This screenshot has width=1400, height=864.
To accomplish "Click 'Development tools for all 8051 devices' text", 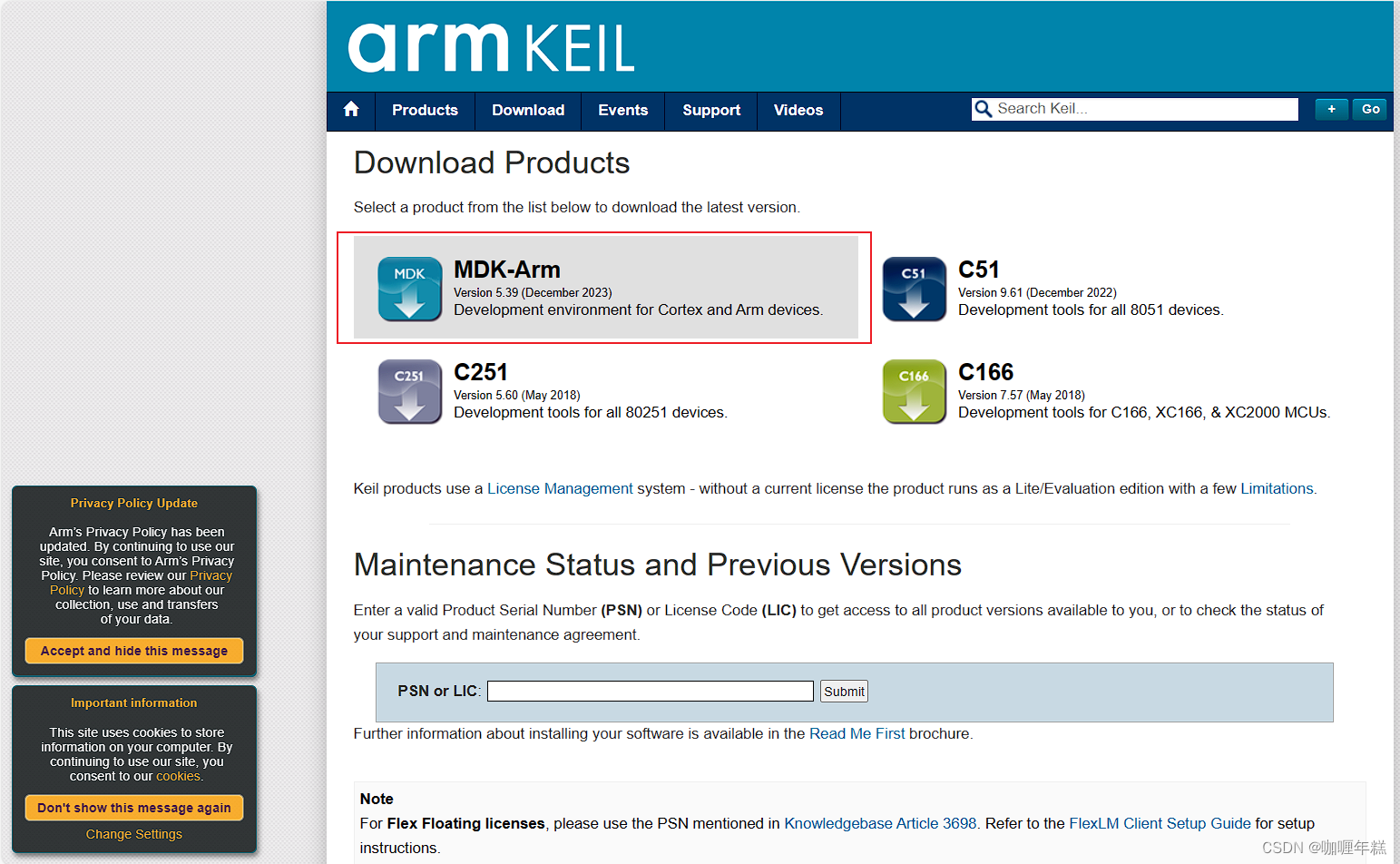I will coord(1091,309).
